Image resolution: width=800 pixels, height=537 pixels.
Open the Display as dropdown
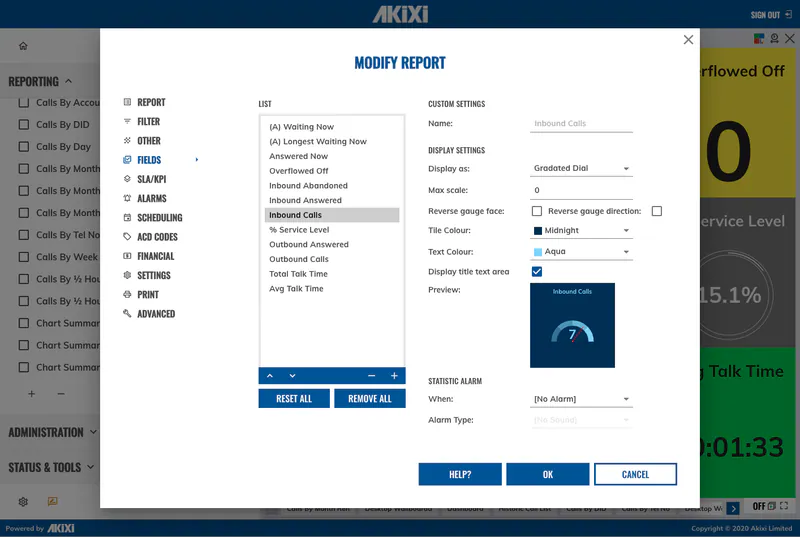(581, 169)
